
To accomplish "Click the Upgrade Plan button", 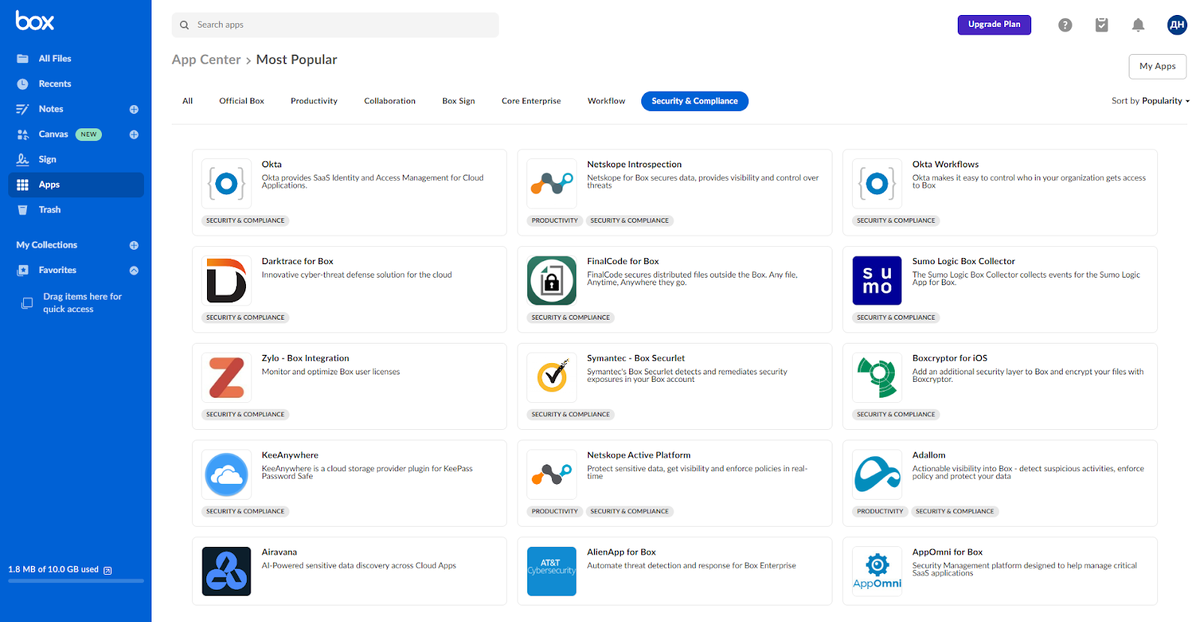I will [994, 24].
